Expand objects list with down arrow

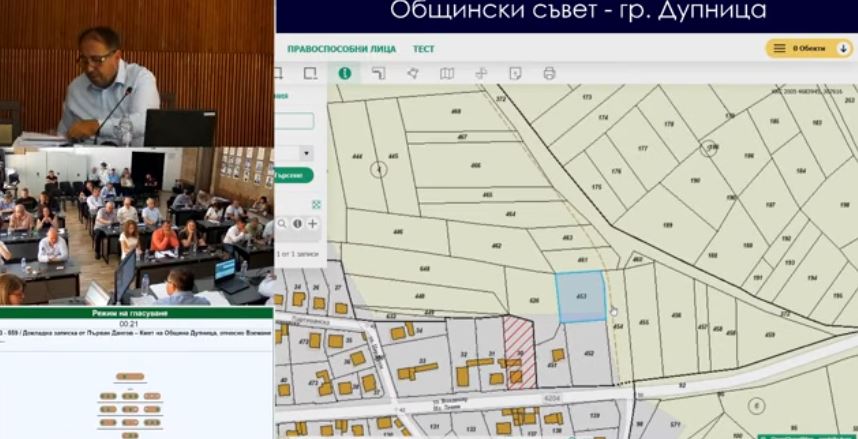tap(843, 48)
